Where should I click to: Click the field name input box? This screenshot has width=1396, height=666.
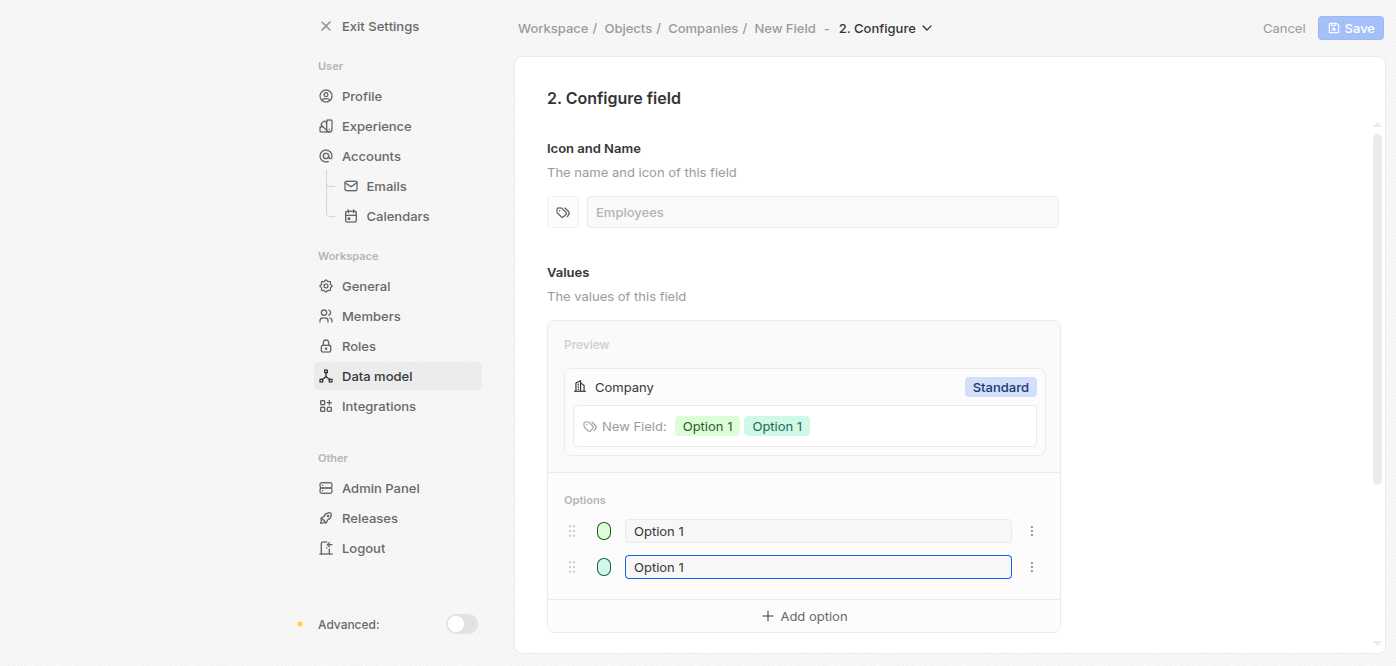[x=821, y=212]
